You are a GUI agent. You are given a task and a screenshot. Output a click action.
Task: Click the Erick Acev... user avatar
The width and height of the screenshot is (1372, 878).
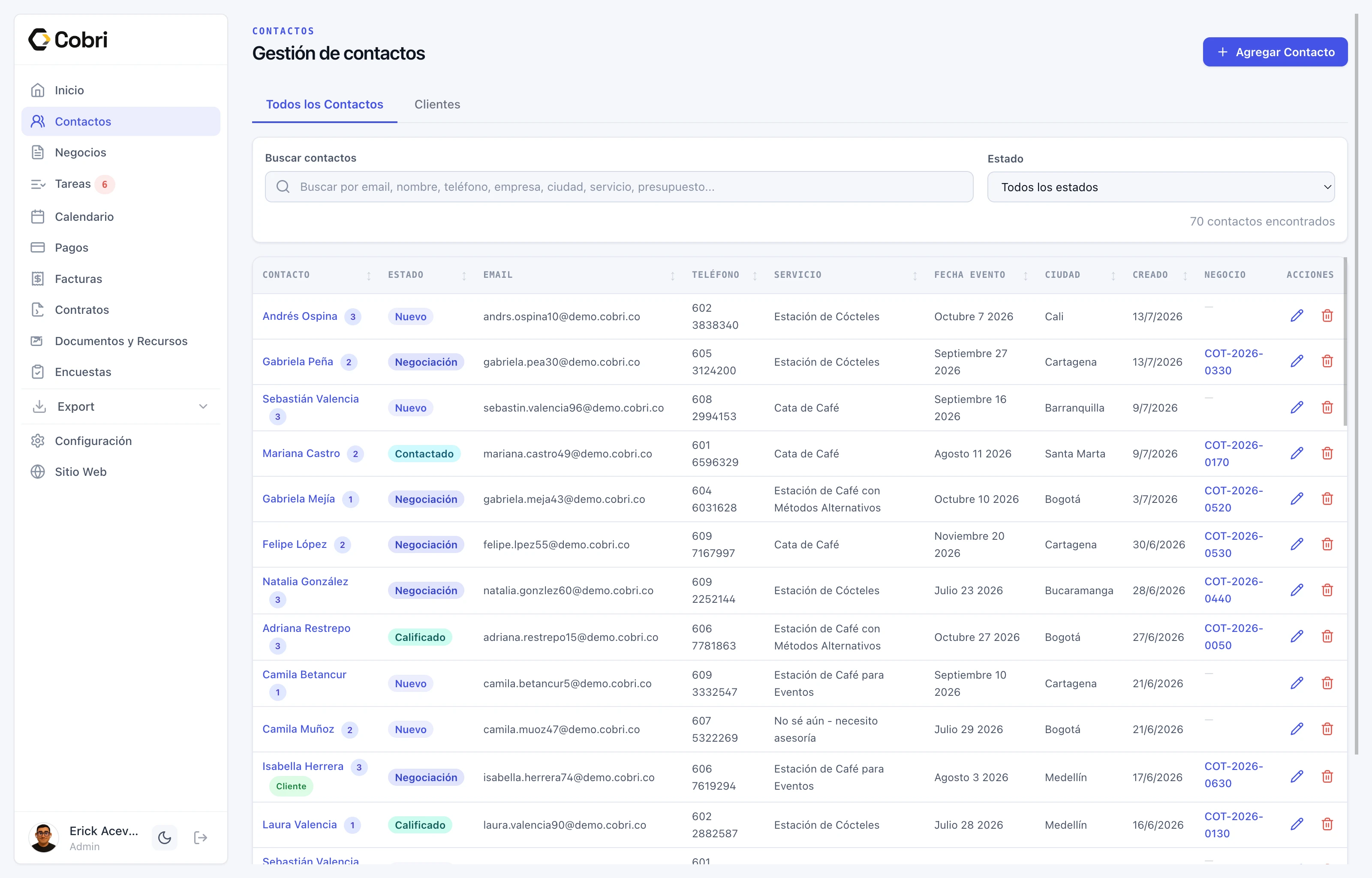point(43,838)
